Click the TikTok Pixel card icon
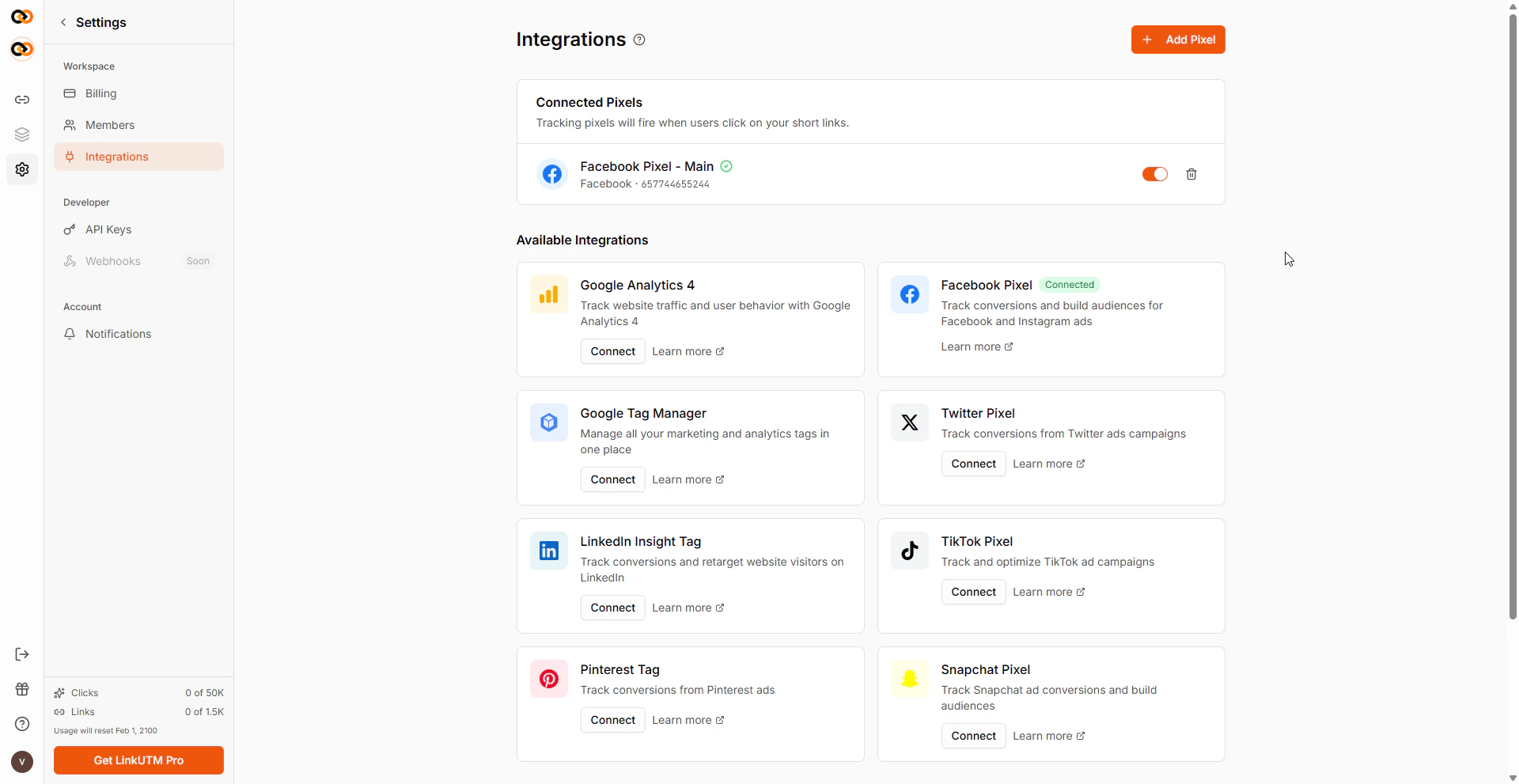Viewport: 1519px width, 784px height. [910, 551]
